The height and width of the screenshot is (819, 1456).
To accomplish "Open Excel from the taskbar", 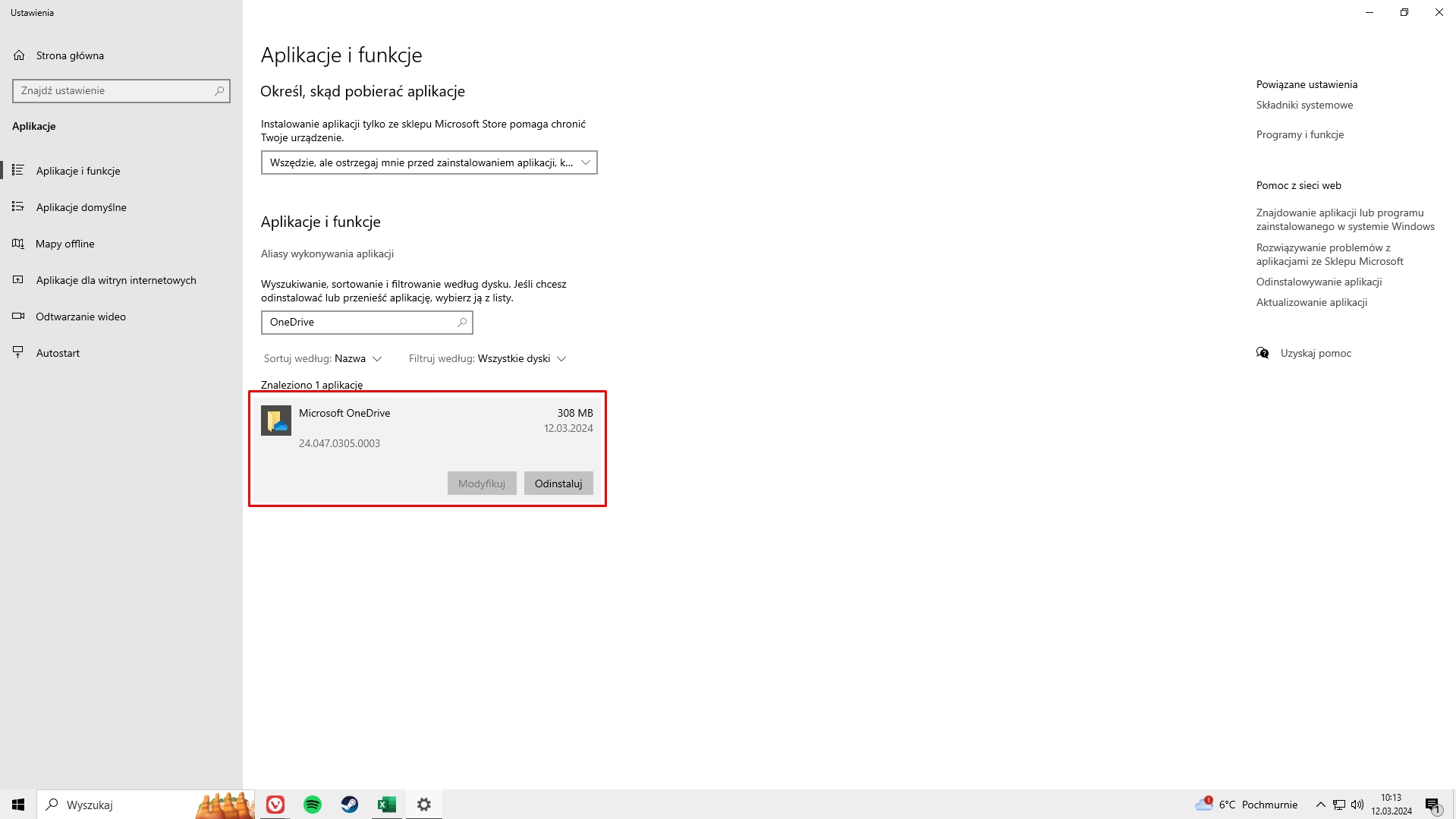I will [x=387, y=805].
